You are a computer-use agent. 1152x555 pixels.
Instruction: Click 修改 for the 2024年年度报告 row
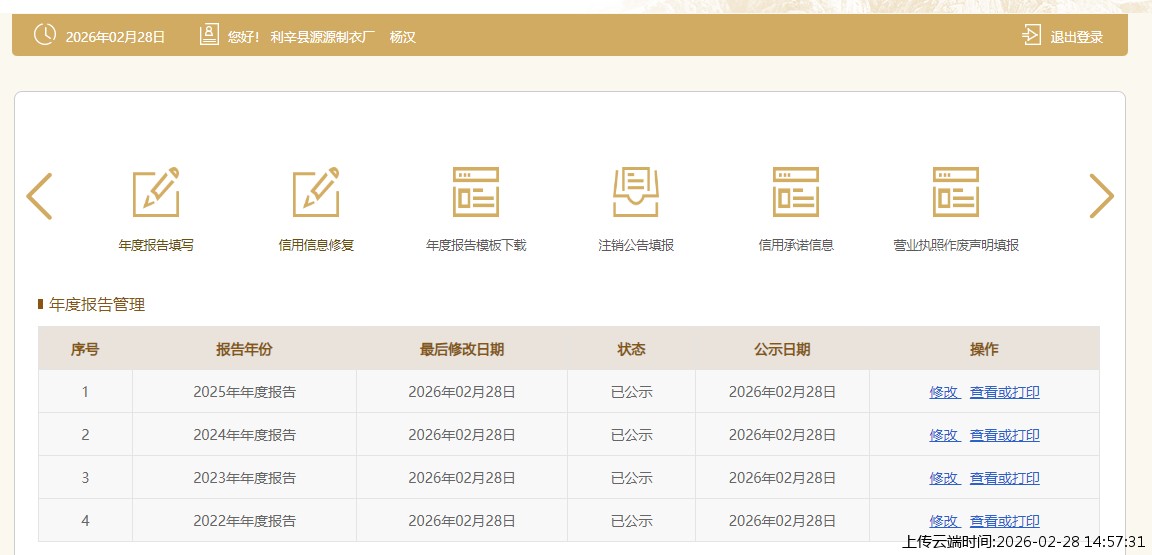(x=944, y=435)
